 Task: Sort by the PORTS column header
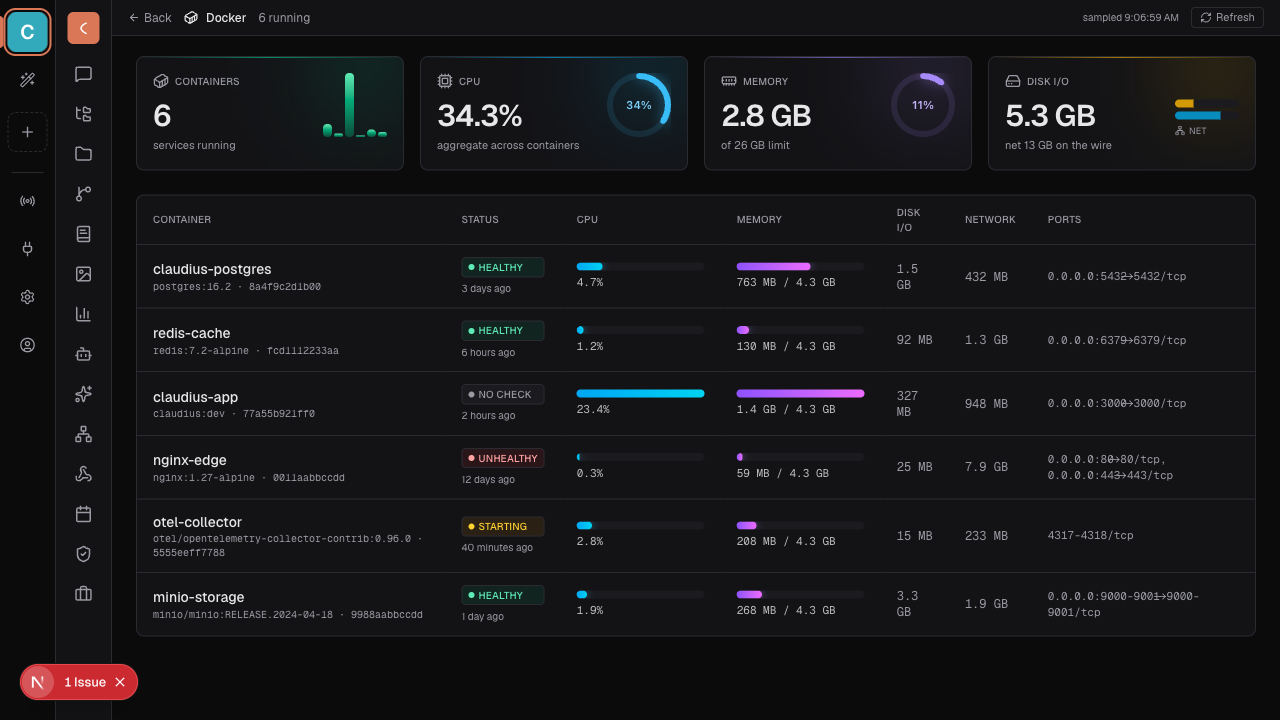1064,220
